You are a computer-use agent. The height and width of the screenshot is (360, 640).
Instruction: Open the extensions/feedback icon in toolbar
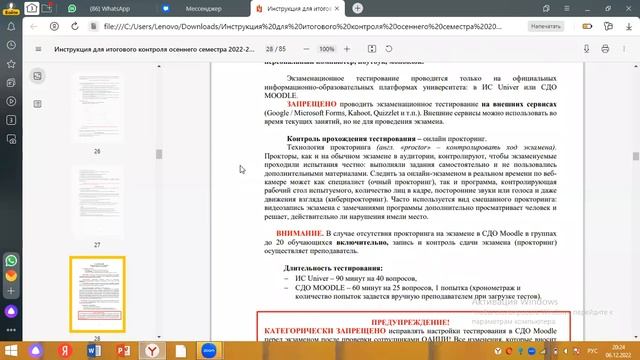click(608, 27)
